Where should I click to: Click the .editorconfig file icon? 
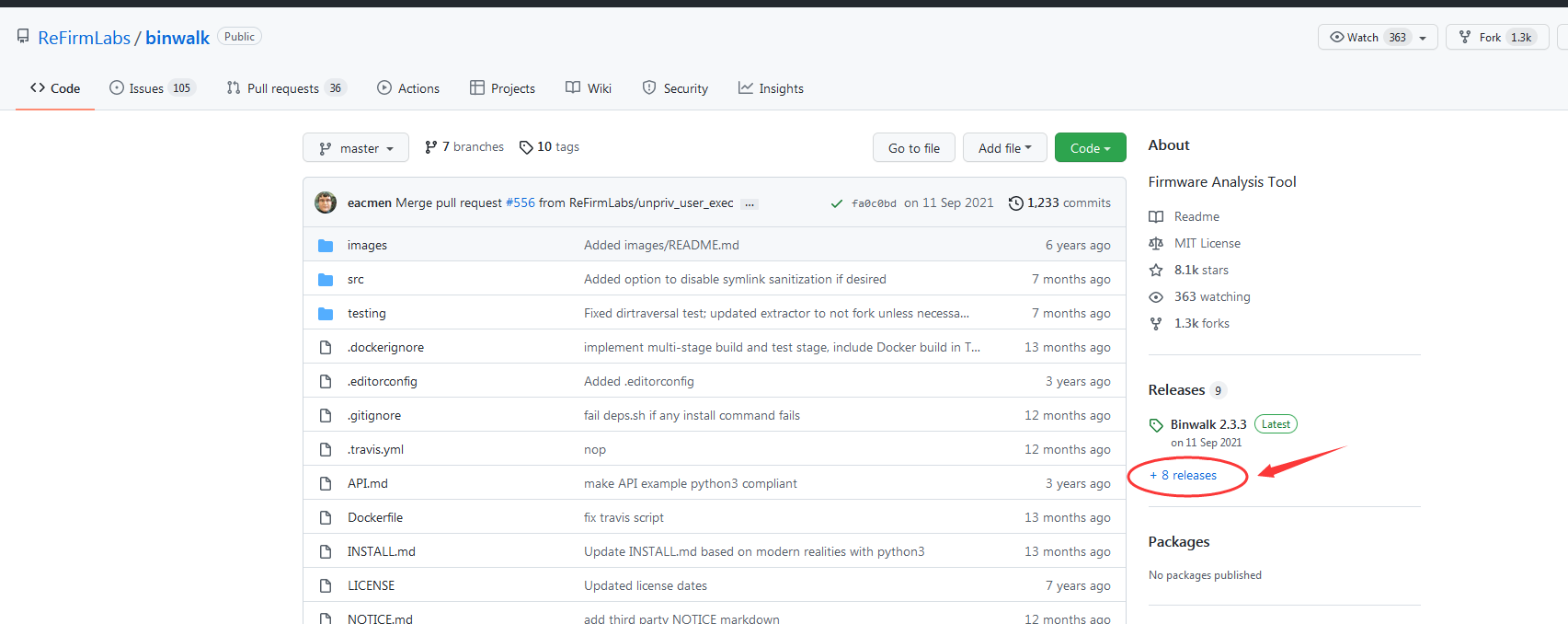(326, 382)
